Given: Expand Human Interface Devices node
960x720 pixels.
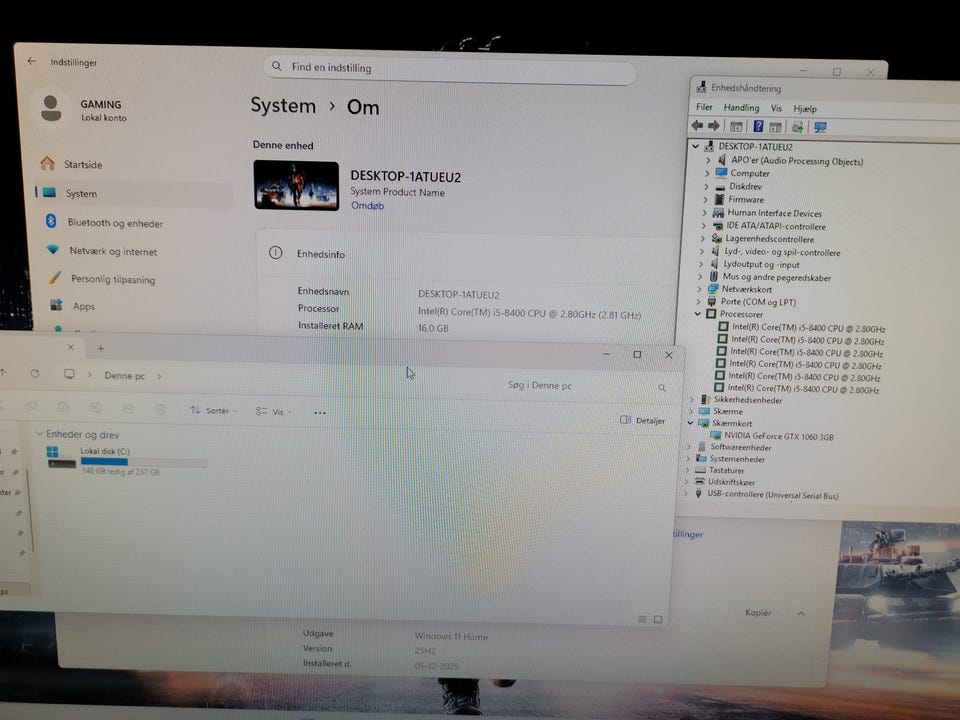Looking at the screenshot, I should (704, 213).
